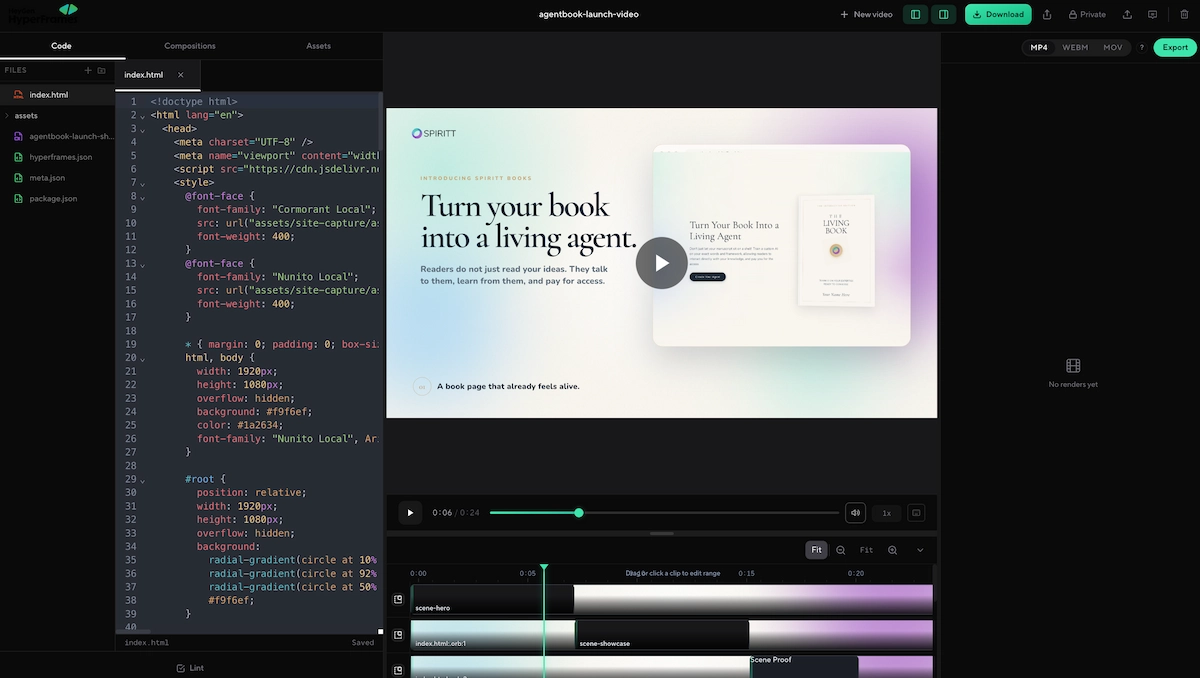Collapse the style fold arrow on line 7
The width and height of the screenshot is (1200, 678).
143,183
